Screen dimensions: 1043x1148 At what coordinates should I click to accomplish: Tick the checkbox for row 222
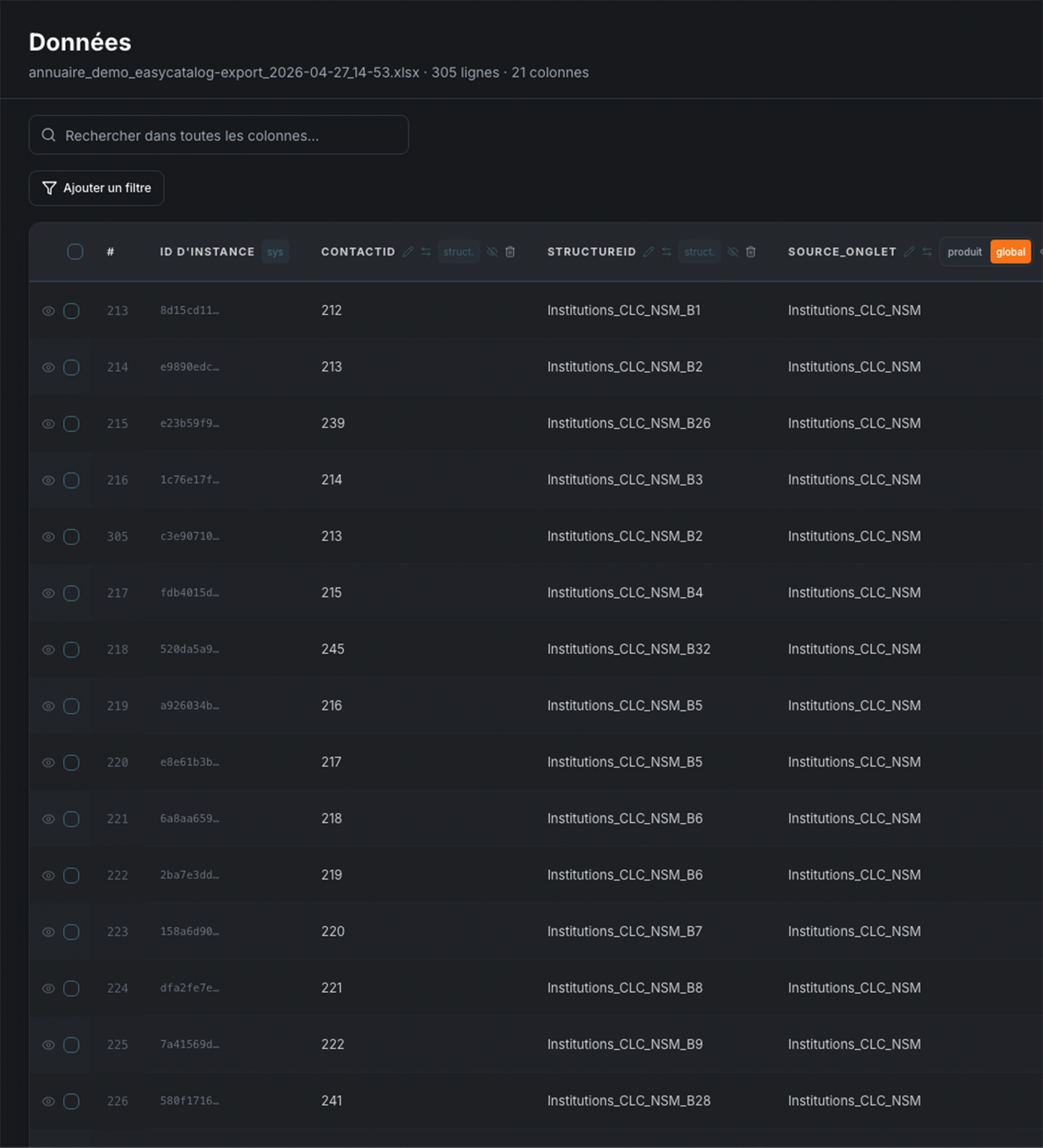click(x=72, y=876)
